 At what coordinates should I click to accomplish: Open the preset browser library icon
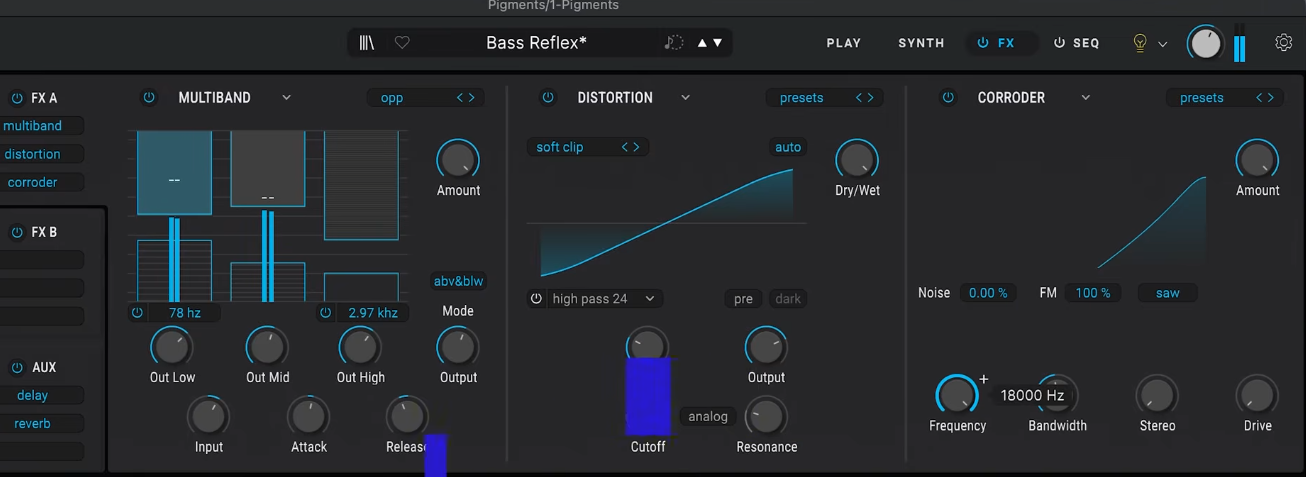(x=367, y=43)
